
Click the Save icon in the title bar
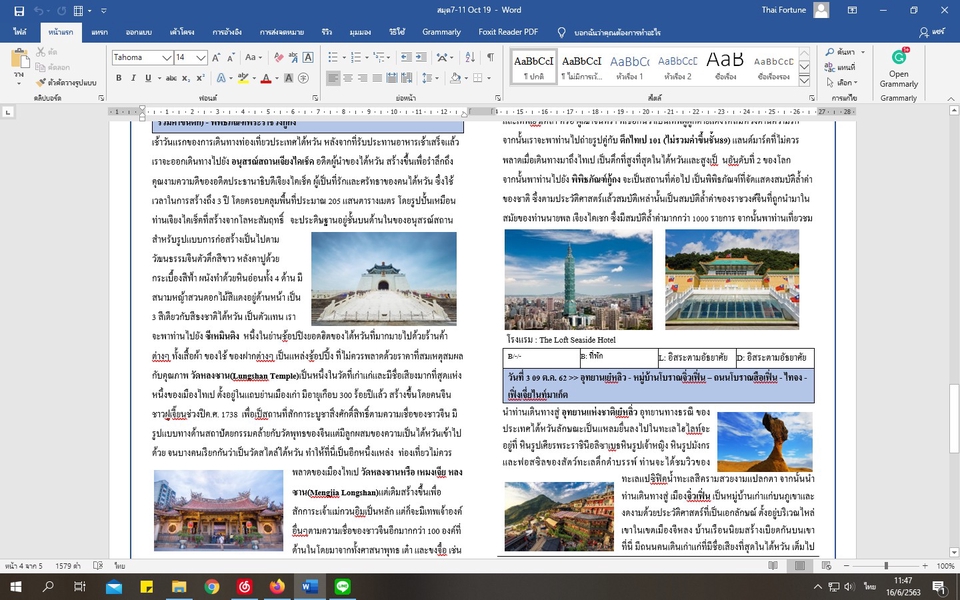19,10
